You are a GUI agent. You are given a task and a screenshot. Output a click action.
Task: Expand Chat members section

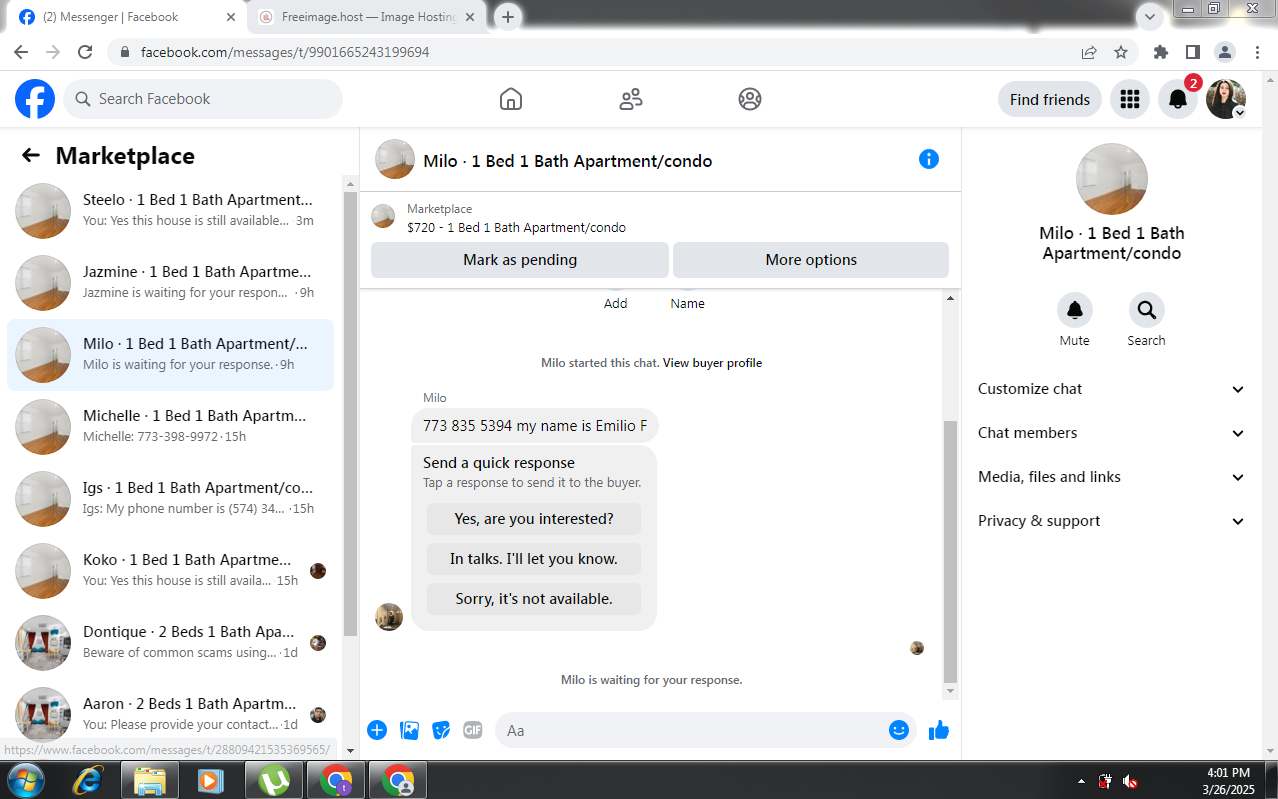click(x=1111, y=433)
